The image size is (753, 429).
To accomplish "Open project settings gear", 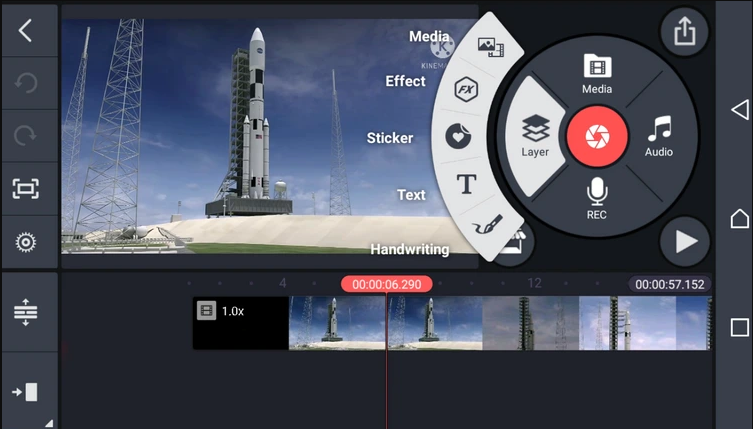I will 26,242.
